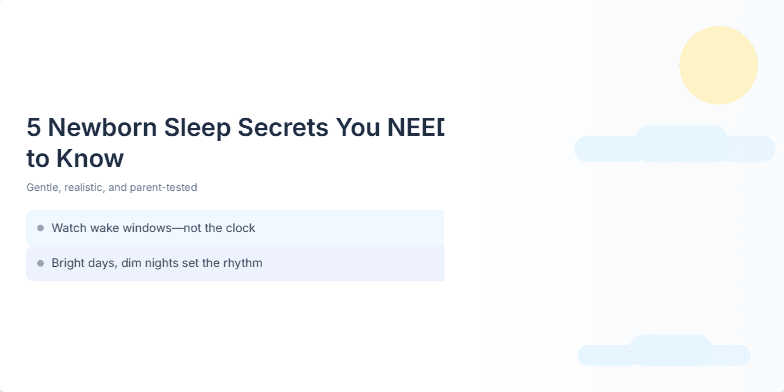Click the '5 Newborn Sleep Secrets' heading

(235, 143)
